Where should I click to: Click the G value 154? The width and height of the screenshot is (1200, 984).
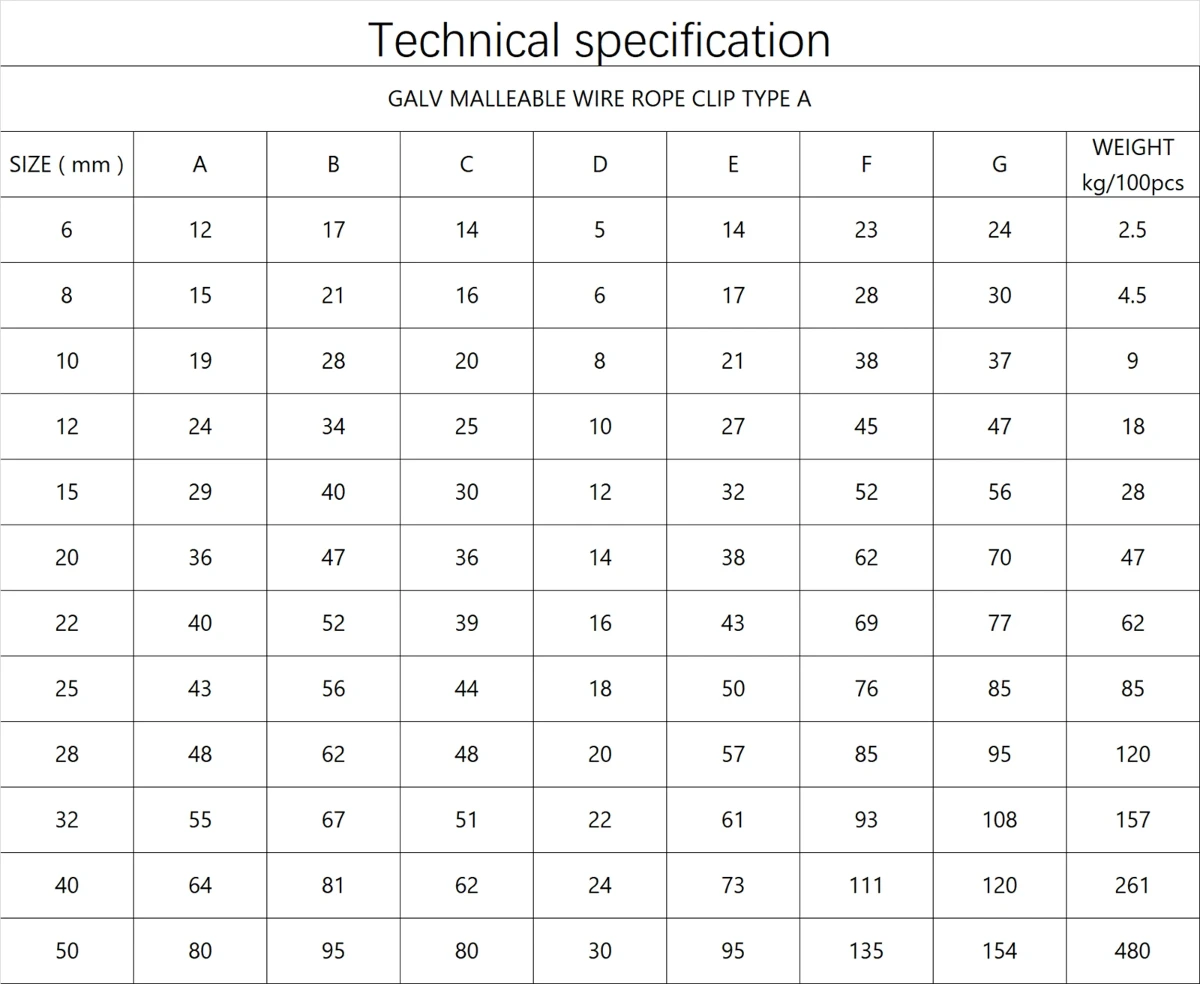click(x=999, y=951)
